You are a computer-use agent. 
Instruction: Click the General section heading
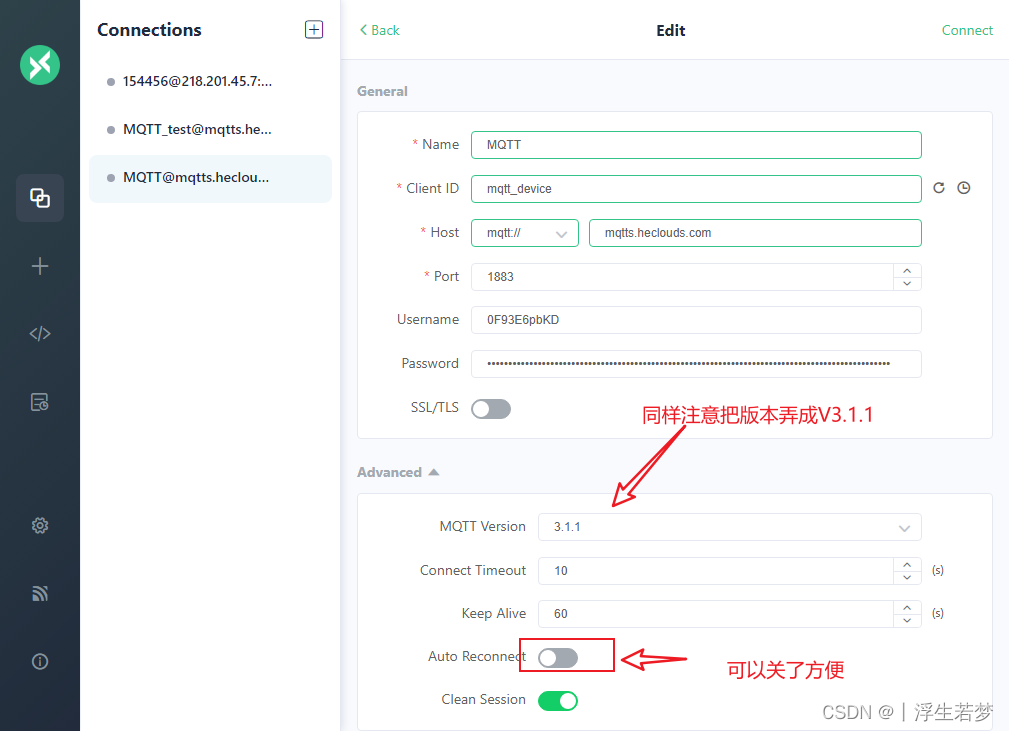[382, 91]
